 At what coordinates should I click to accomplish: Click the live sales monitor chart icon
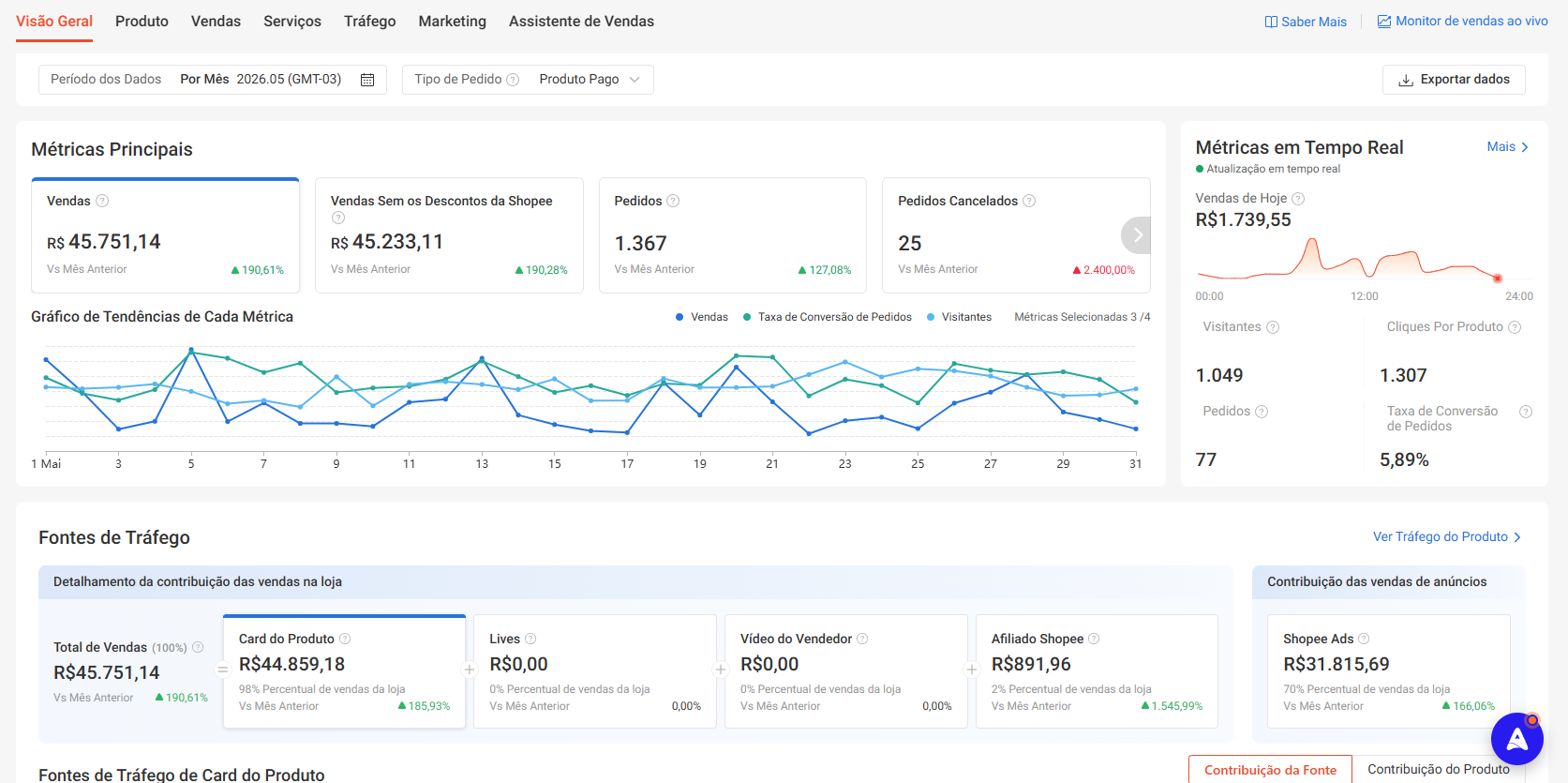coord(1383,21)
